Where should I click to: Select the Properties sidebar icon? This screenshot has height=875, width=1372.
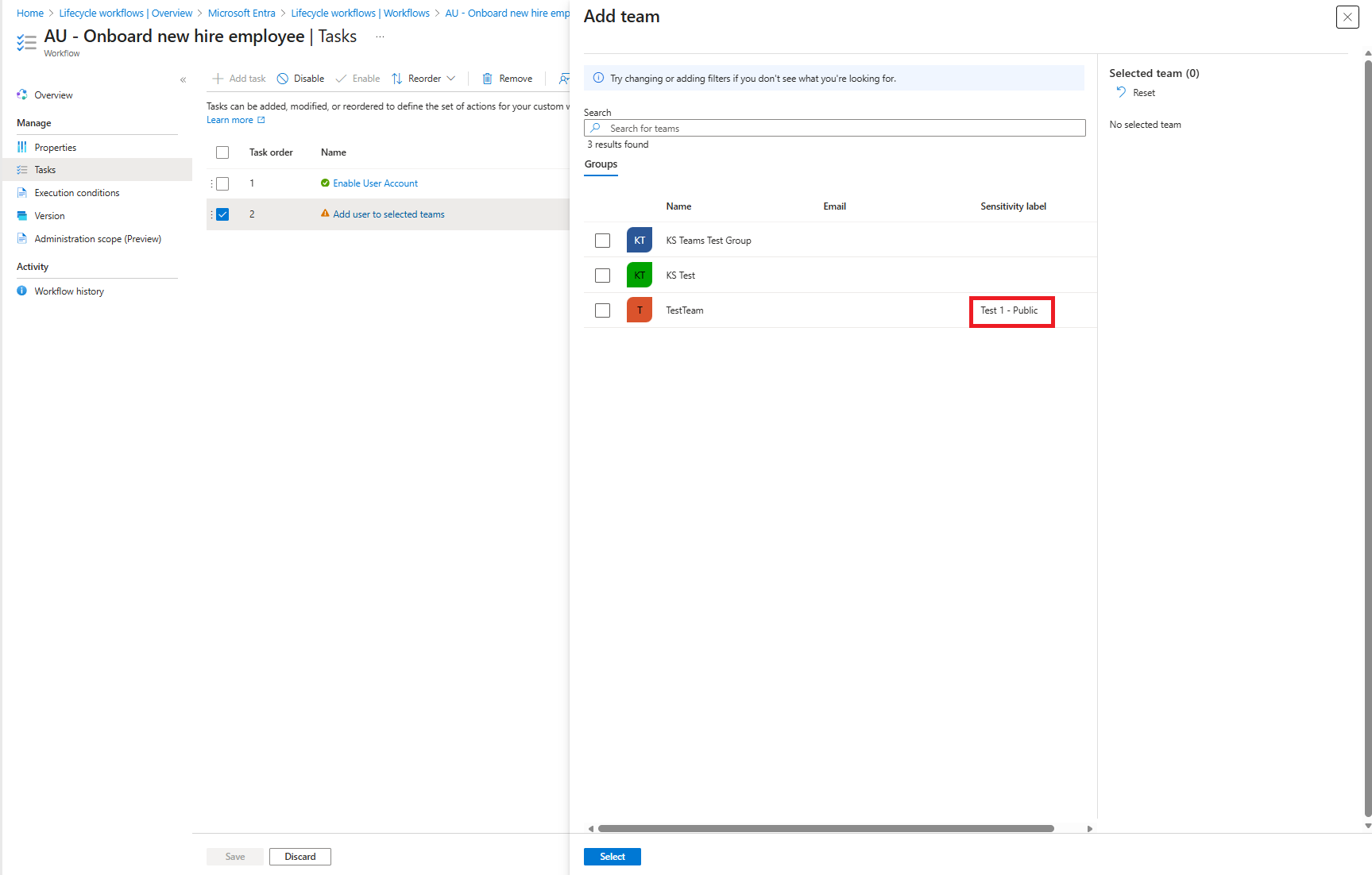point(21,147)
